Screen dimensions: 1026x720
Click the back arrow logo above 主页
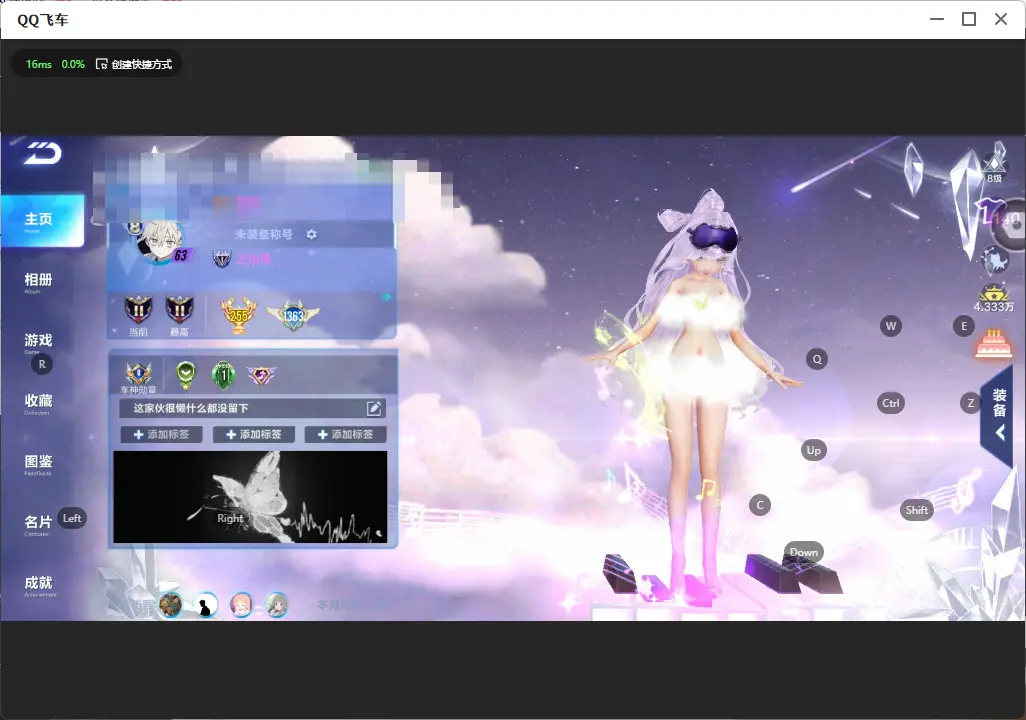(43, 153)
